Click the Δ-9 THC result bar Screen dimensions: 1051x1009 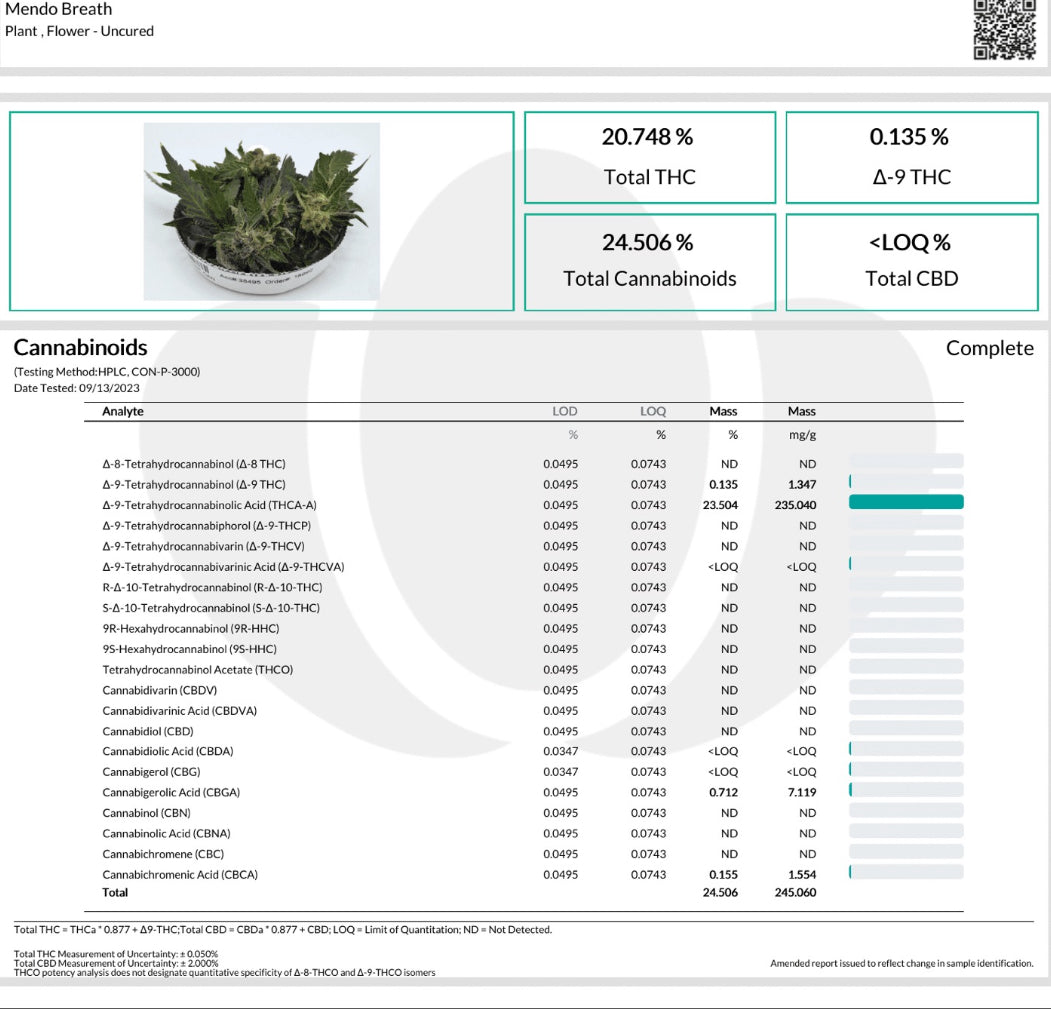click(x=905, y=482)
